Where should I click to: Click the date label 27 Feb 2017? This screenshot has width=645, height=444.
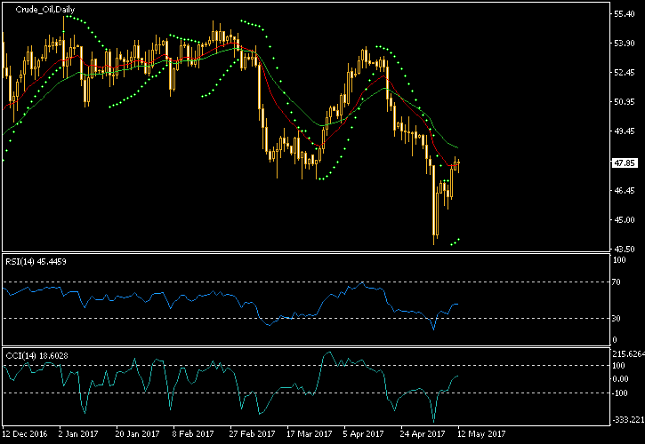click(x=252, y=434)
